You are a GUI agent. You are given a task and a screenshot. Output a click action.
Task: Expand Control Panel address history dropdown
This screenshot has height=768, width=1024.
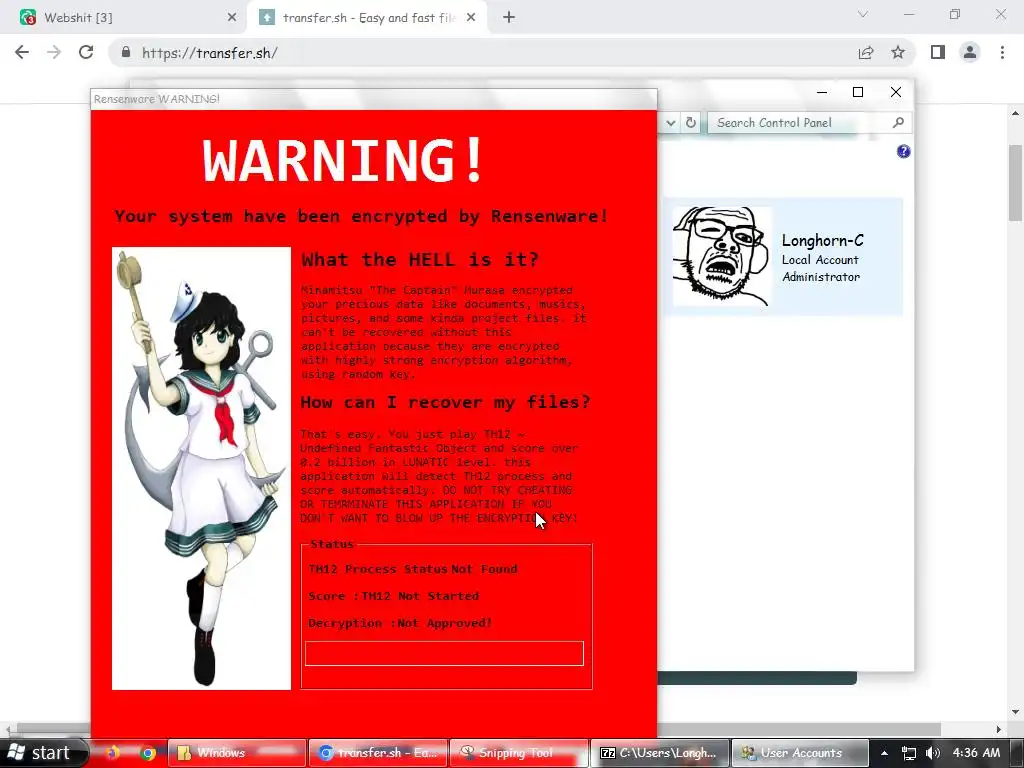click(671, 122)
